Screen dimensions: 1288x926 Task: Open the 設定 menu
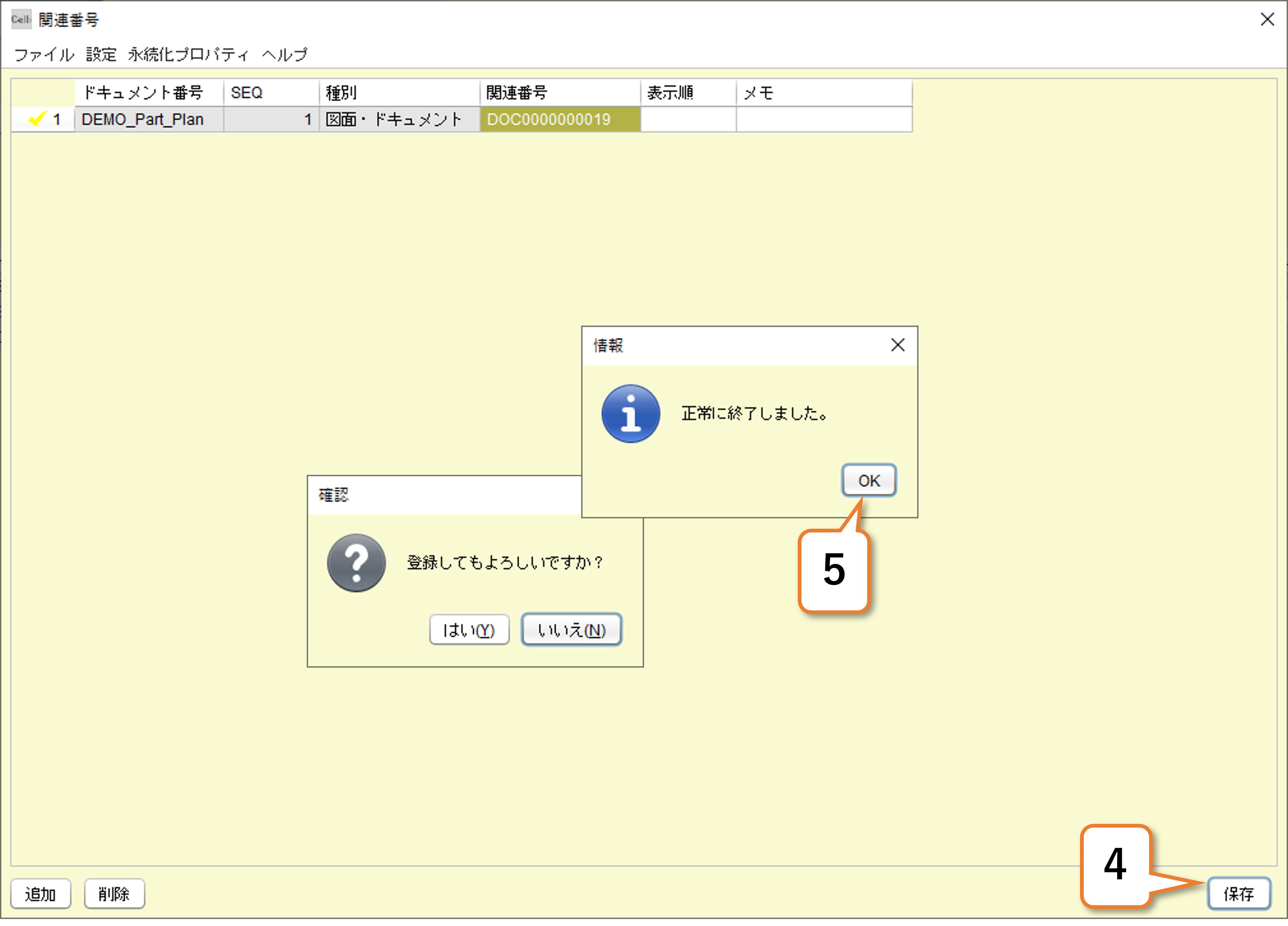coord(101,55)
